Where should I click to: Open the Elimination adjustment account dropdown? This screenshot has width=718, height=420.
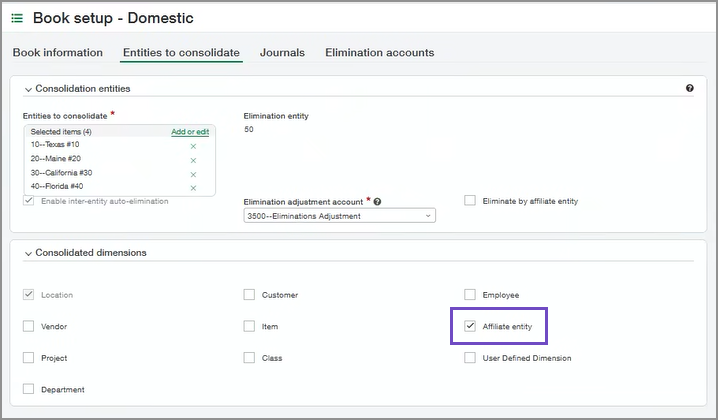(340, 216)
